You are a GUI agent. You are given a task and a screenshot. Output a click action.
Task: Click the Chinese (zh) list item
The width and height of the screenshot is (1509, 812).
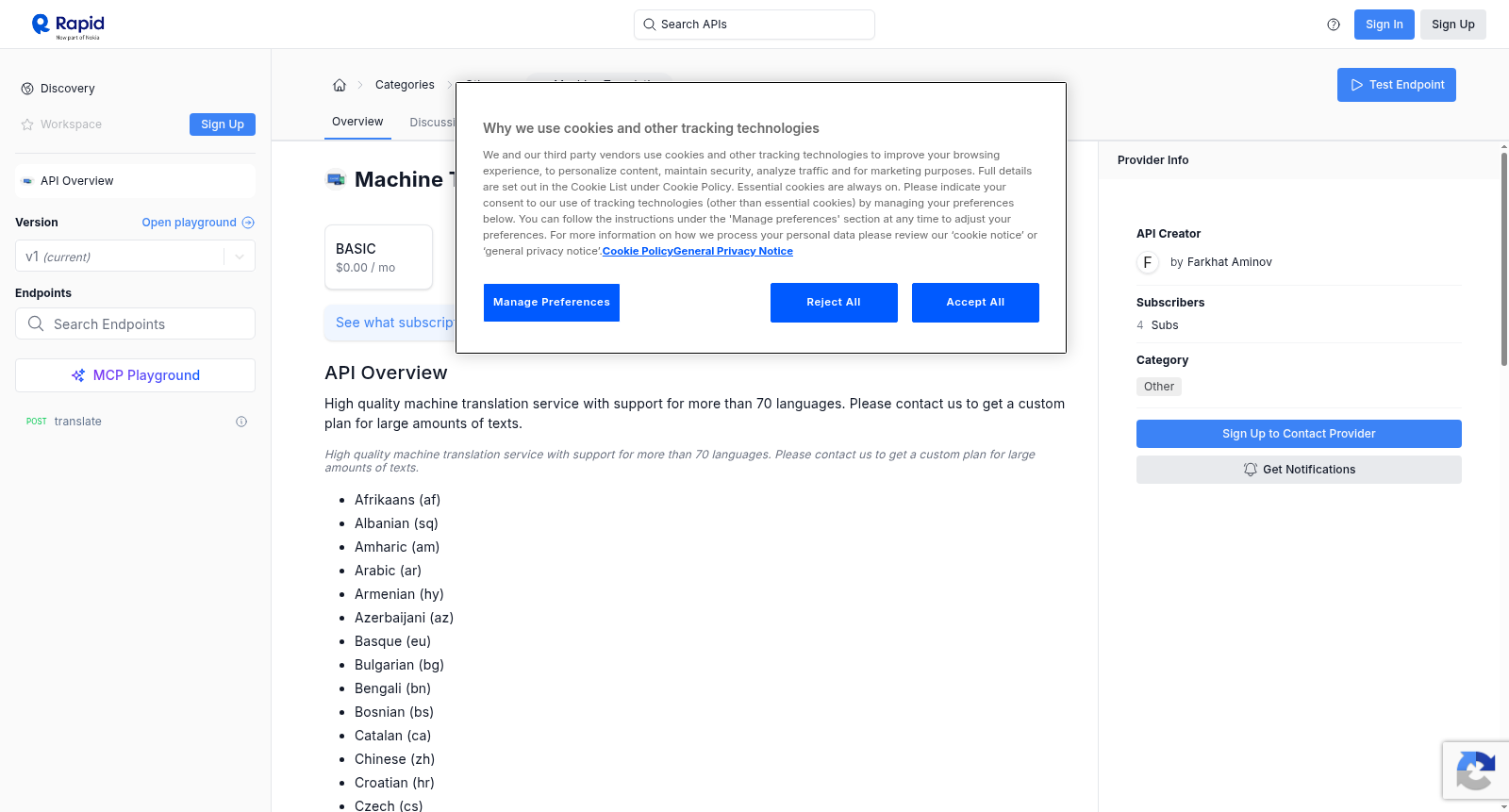[394, 759]
